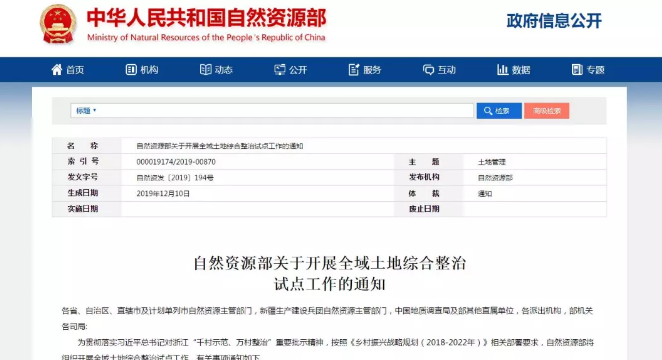The width and height of the screenshot is (662, 360).
Task: Select document number 自然资发〔2019〕194号
Action: point(175,178)
